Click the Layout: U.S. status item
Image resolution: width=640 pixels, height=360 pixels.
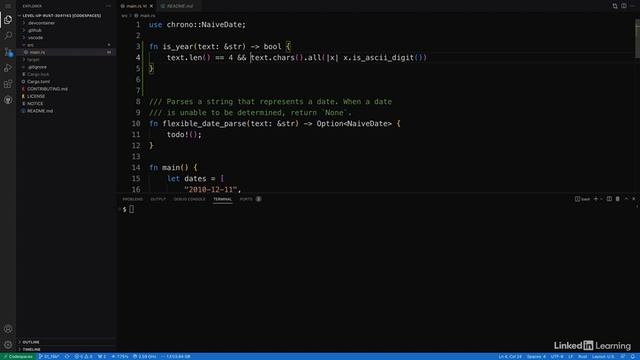(603, 357)
